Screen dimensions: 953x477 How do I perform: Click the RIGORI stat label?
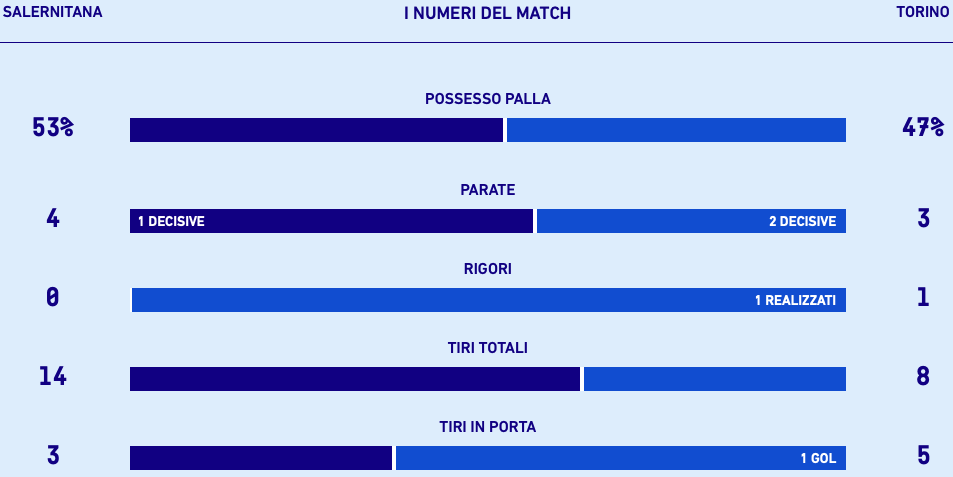[x=487, y=269]
